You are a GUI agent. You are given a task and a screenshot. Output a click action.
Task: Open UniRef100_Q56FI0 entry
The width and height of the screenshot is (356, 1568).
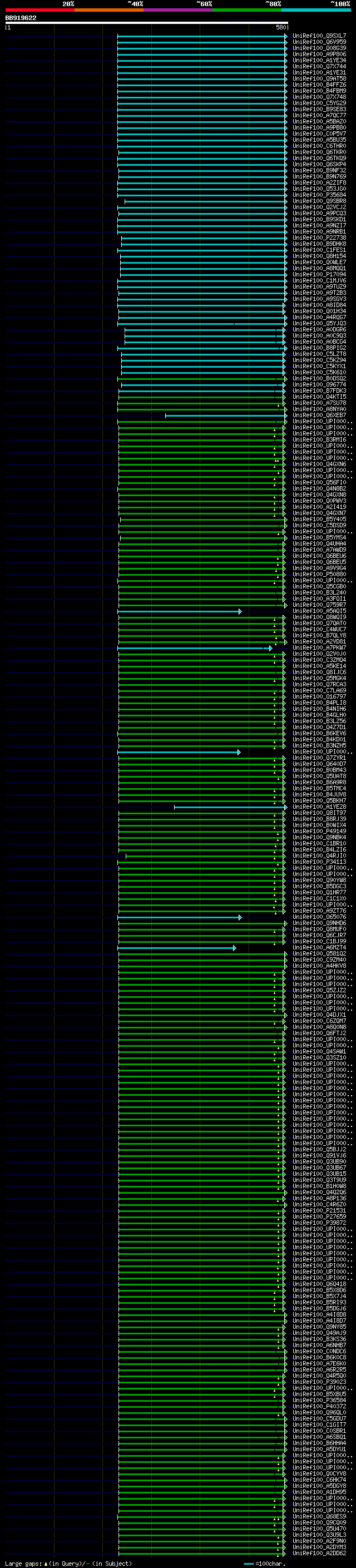319,483
